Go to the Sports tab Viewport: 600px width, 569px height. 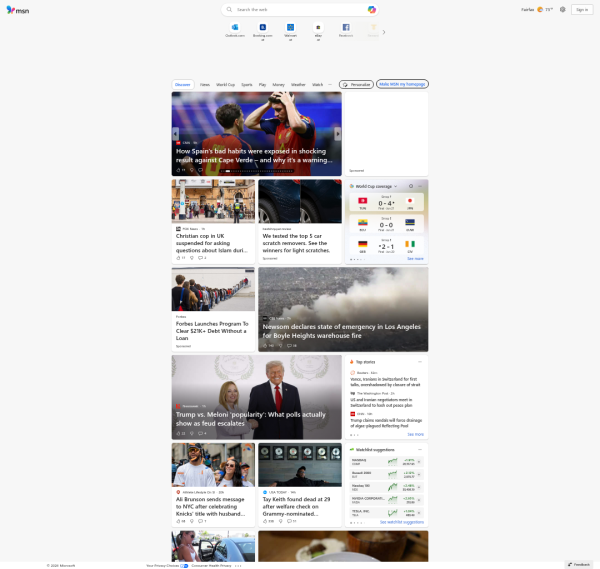[x=247, y=85]
